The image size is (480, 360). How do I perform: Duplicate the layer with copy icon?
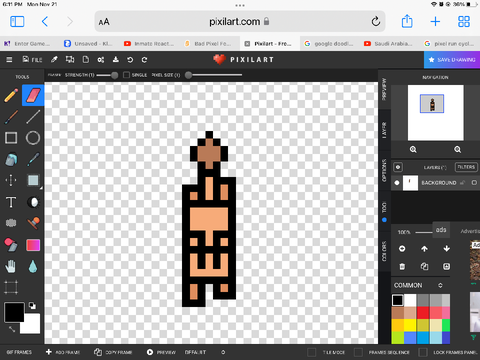pyautogui.click(x=424, y=266)
